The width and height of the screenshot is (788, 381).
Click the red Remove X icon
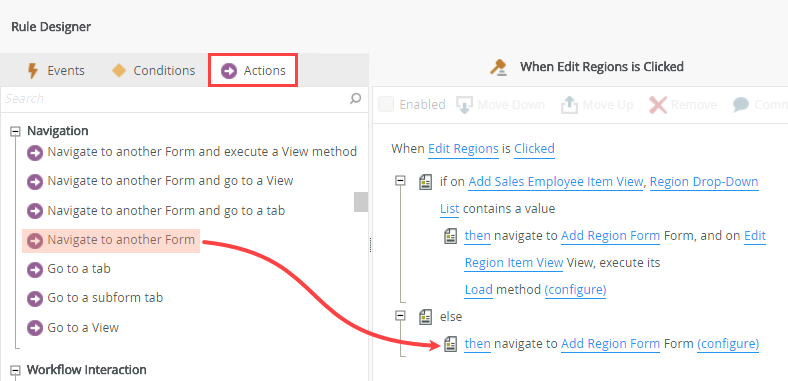658,105
